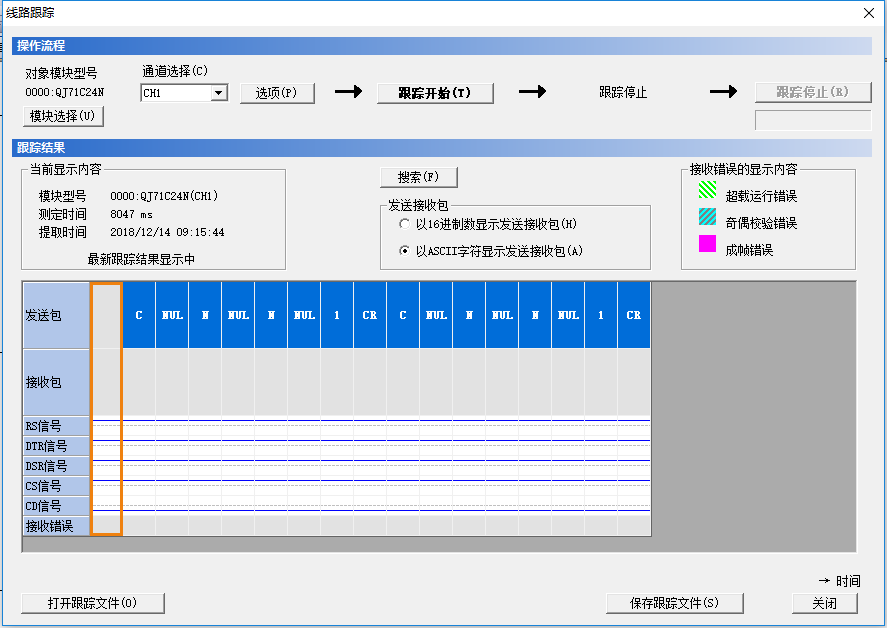Click the striped 奇偶校验错误 legend swatch
This screenshot has height=628, width=887.
707,217
